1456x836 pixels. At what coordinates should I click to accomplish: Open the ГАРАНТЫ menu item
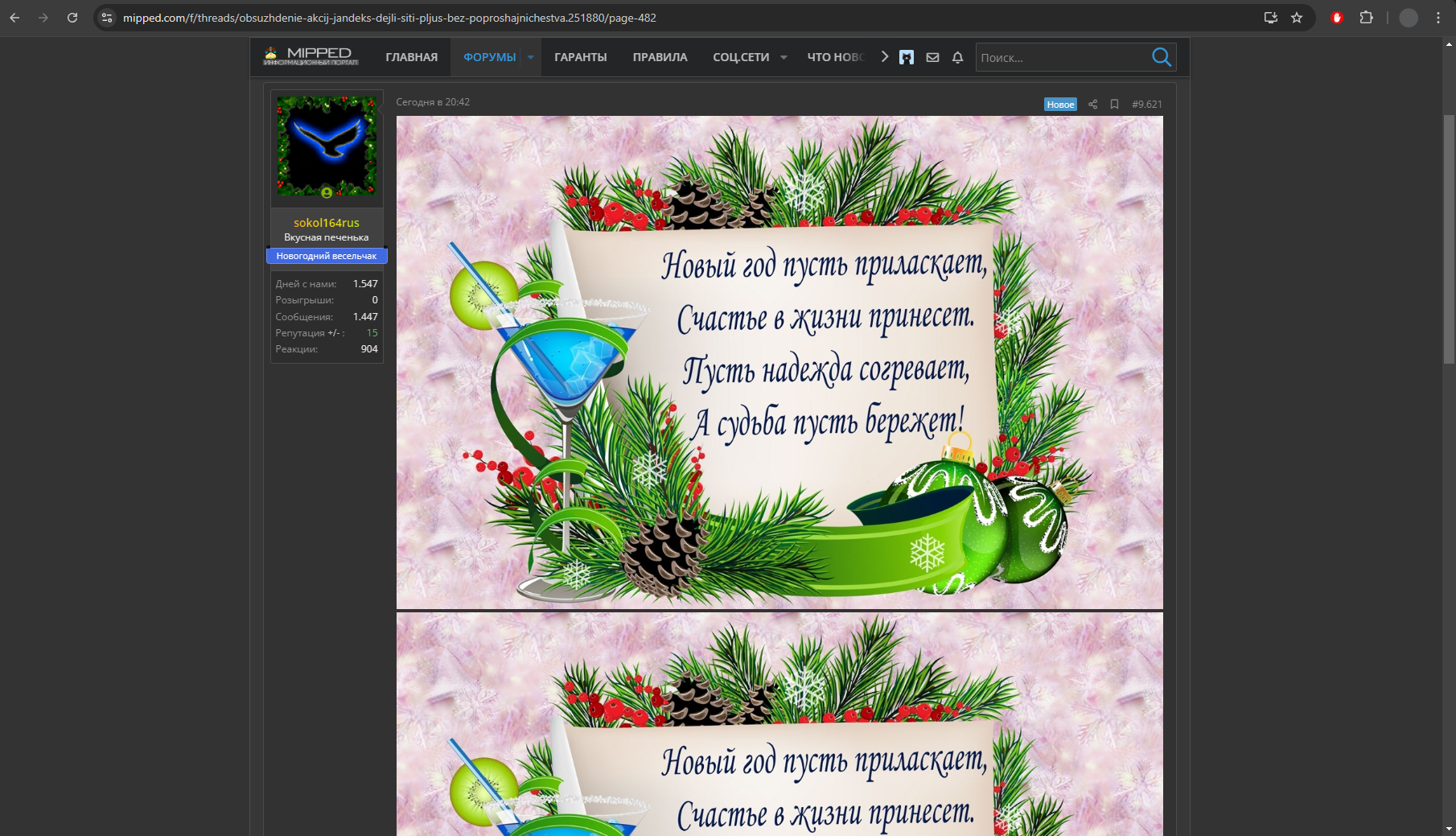click(x=581, y=57)
